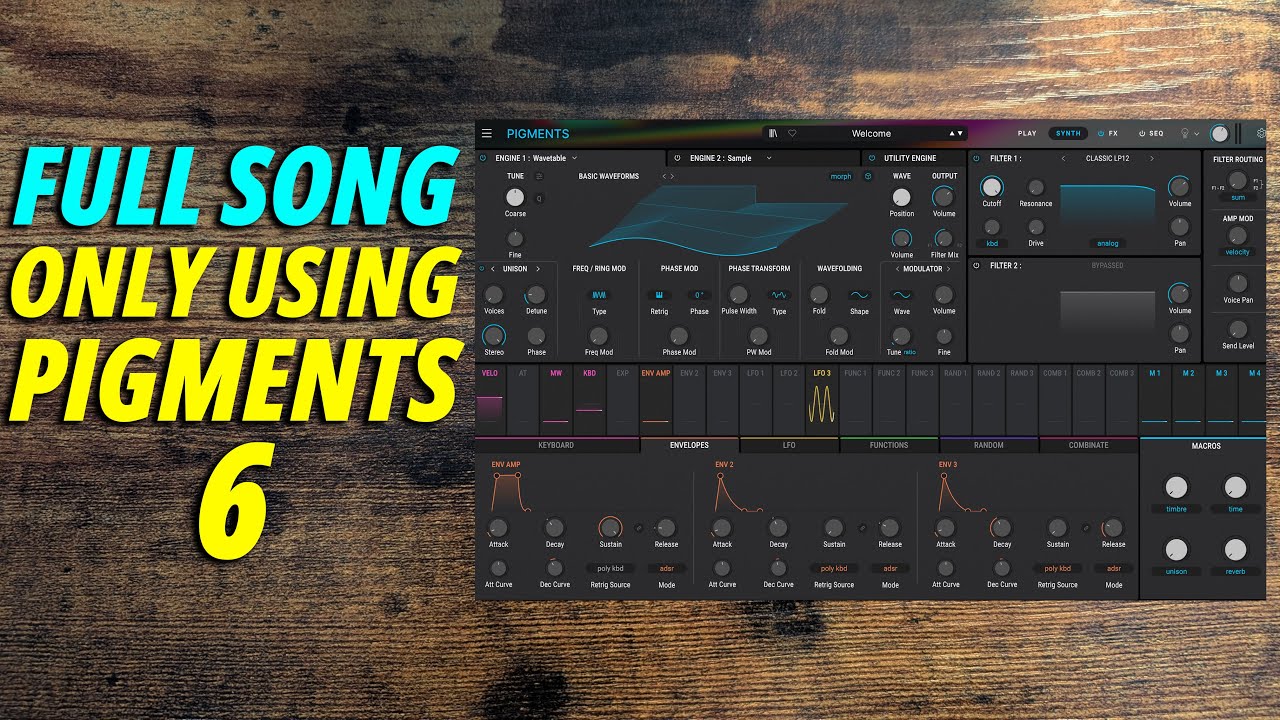
Task: Select the LFO 3 modulation source slot
Action: click(822, 398)
